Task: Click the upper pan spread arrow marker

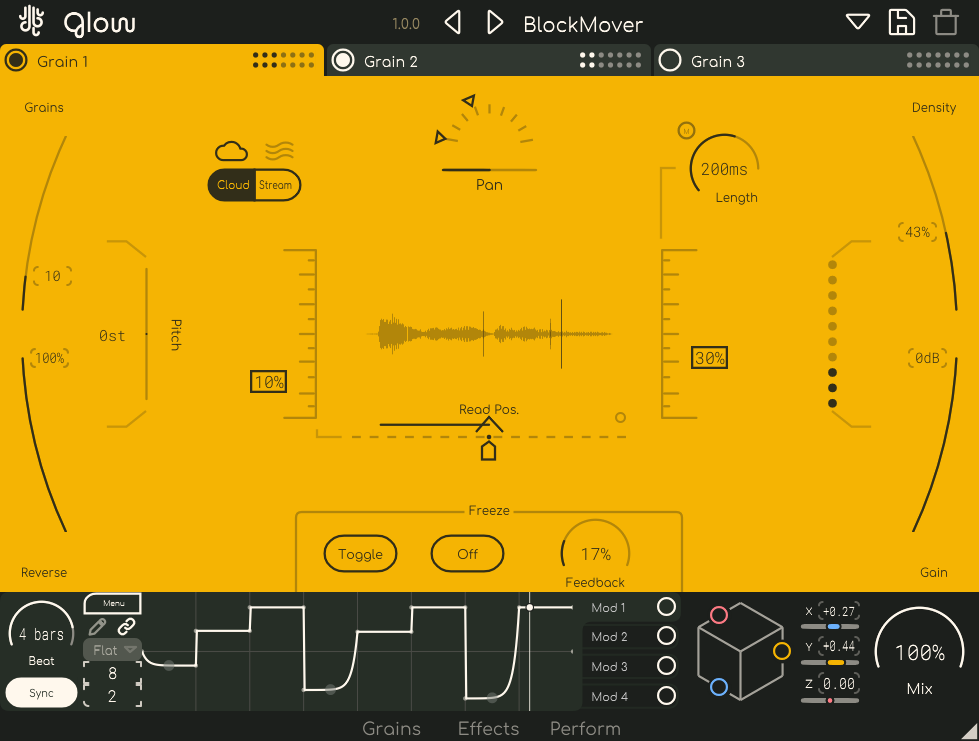Action: (x=469, y=100)
